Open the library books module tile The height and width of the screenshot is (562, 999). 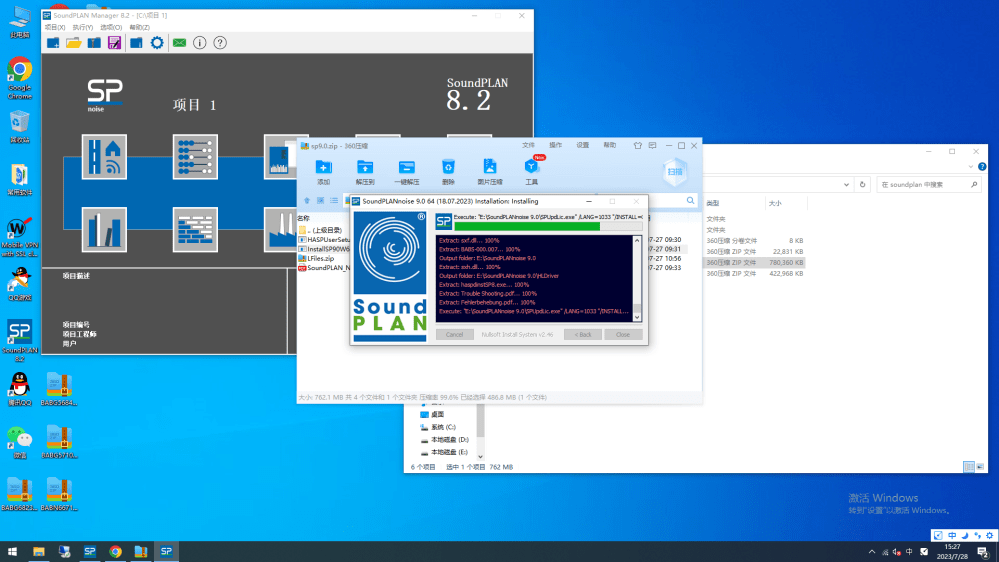pyautogui.click(x=104, y=229)
